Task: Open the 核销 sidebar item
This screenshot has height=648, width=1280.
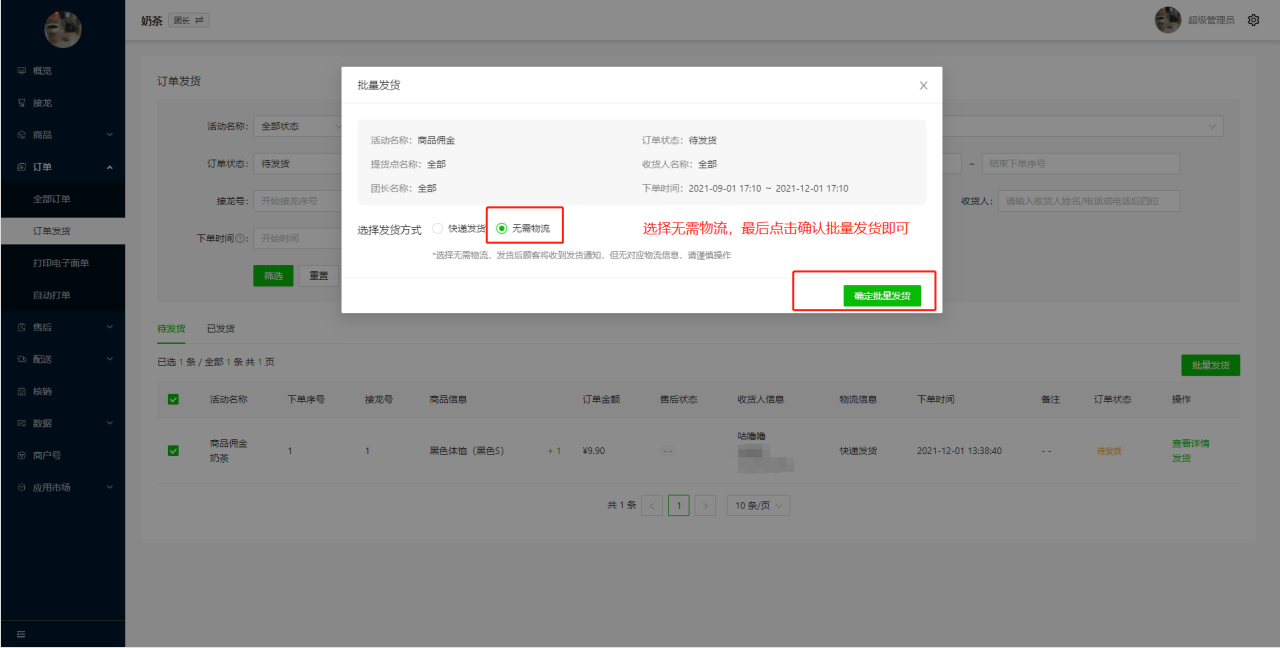Action: 62,391
